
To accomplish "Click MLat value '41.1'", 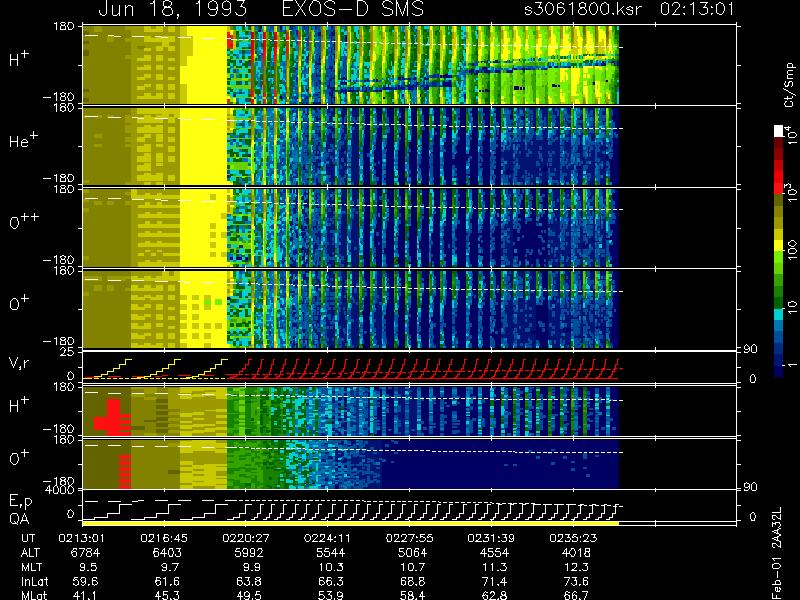I will (x=85, y=595).
